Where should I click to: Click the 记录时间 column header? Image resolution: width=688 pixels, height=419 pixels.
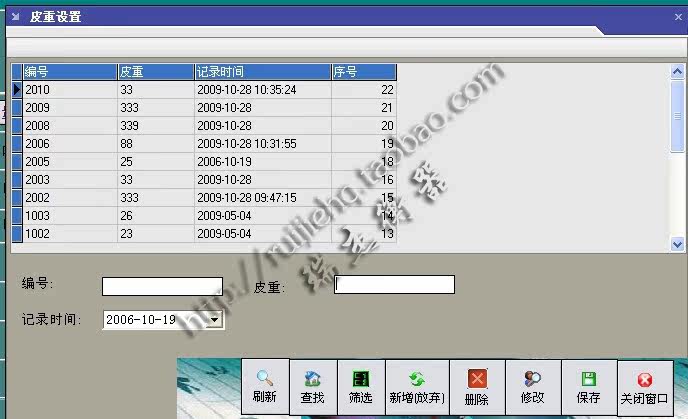(x=262, y=72)
